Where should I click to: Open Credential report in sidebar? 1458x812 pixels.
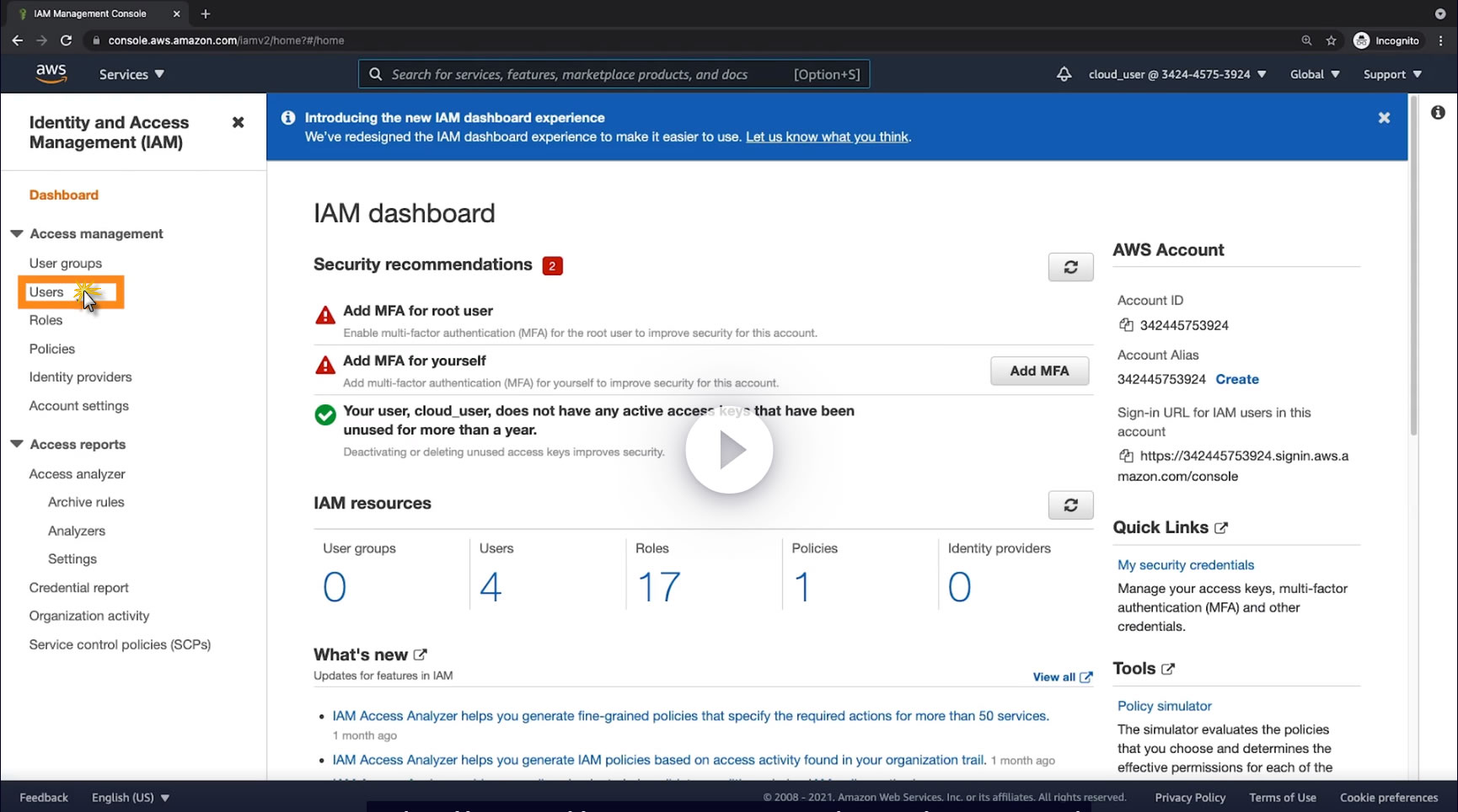click(x=79, y=587)
